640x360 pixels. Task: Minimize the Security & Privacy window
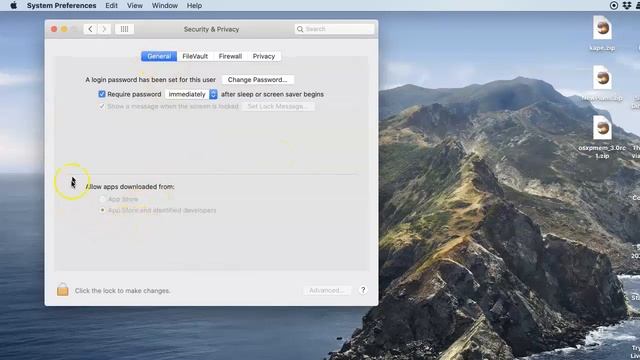[x=64, y=29]
